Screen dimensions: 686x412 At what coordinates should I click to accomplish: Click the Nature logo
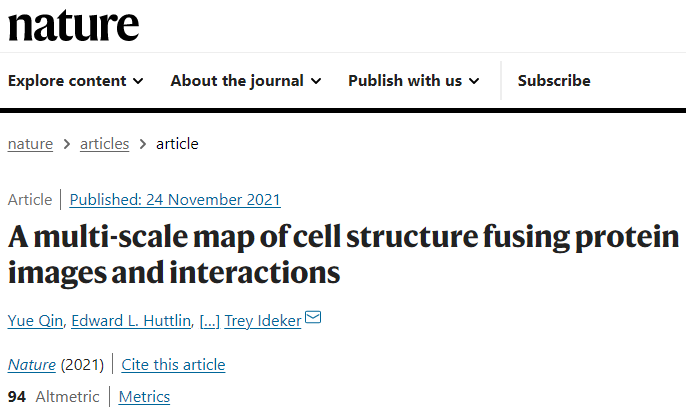point(73,24)
